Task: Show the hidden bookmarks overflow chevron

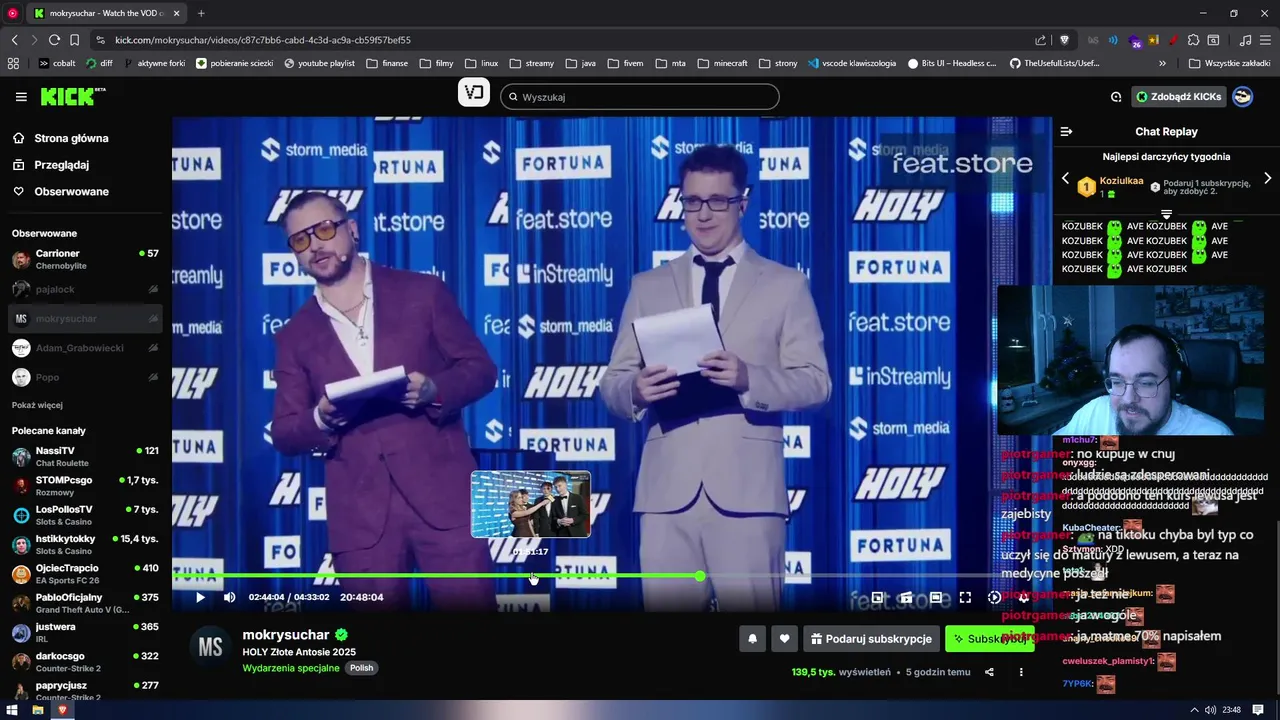Action: [x=1162, y=63]
